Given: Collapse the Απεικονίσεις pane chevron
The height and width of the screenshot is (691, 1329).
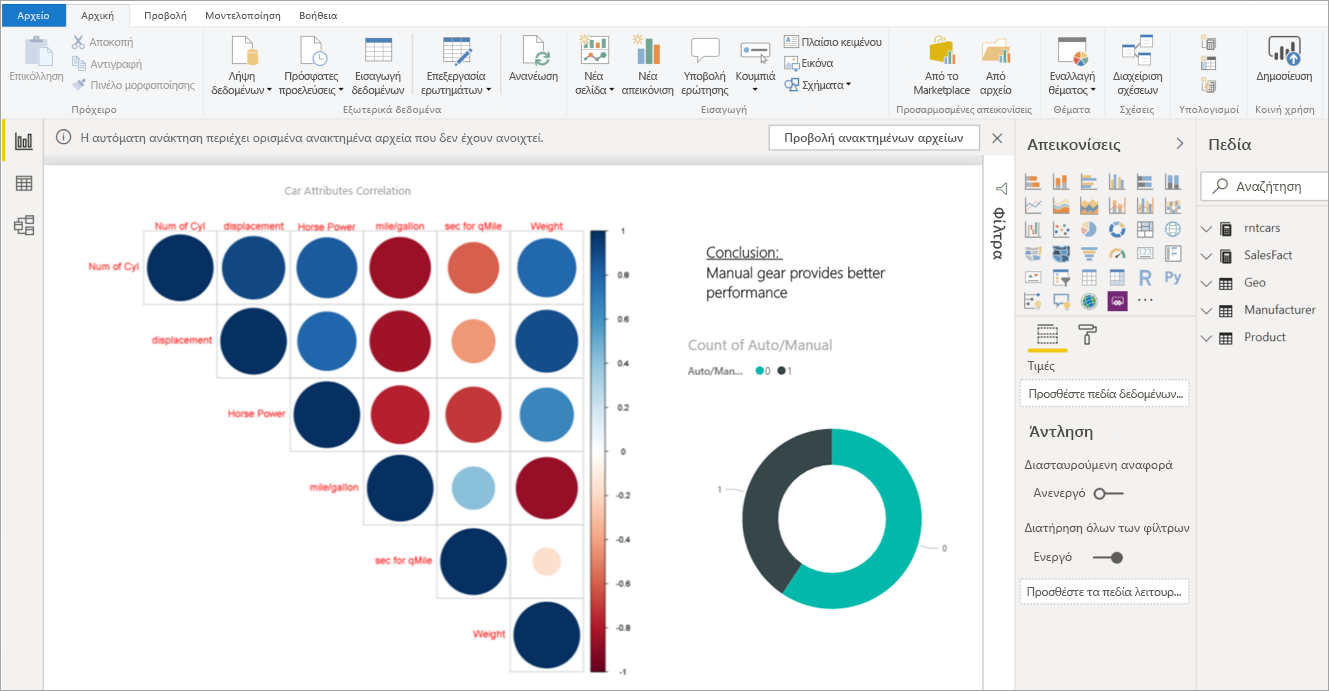Looking at the screenshot, I should (1180, 144).
